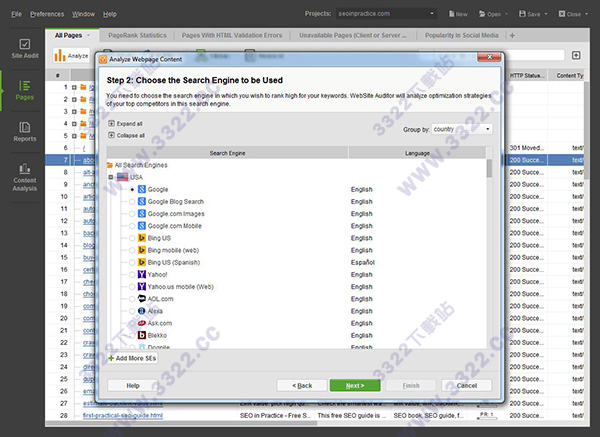Screen dimensions: 600x437
Task: Click the Blekko engine icon
Action: (142, 335)
